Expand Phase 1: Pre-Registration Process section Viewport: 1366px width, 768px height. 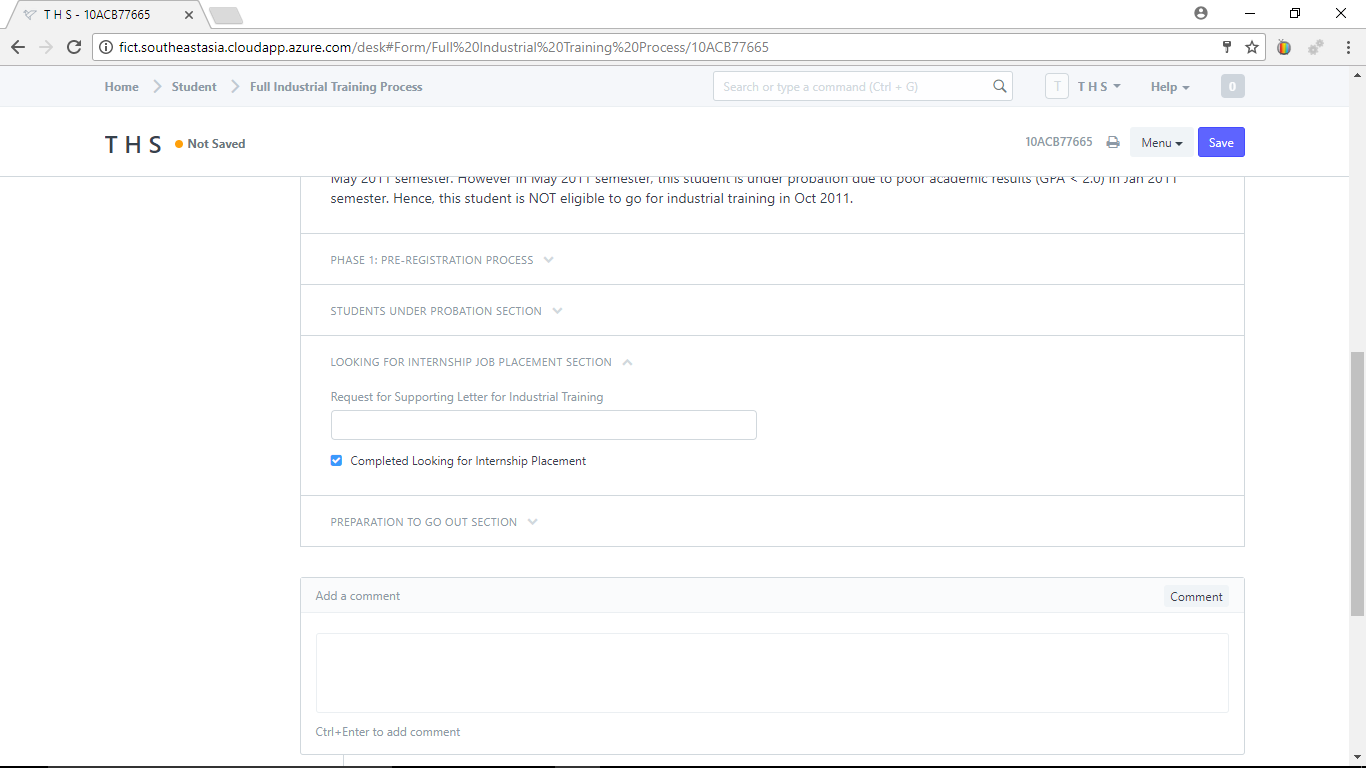[442, 260]
